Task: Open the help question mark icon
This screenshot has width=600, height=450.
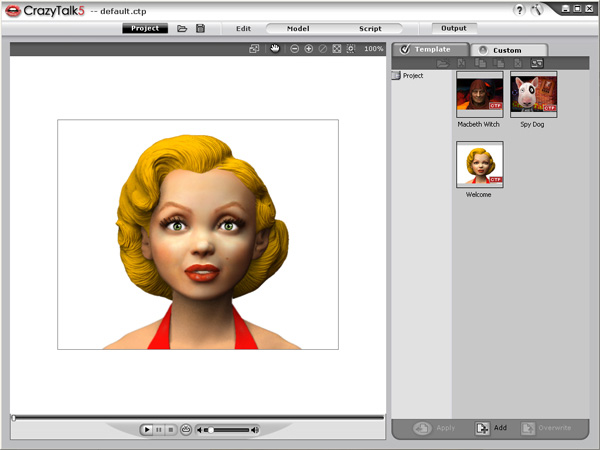Action: pyautogui.click(x=519, y=9)
